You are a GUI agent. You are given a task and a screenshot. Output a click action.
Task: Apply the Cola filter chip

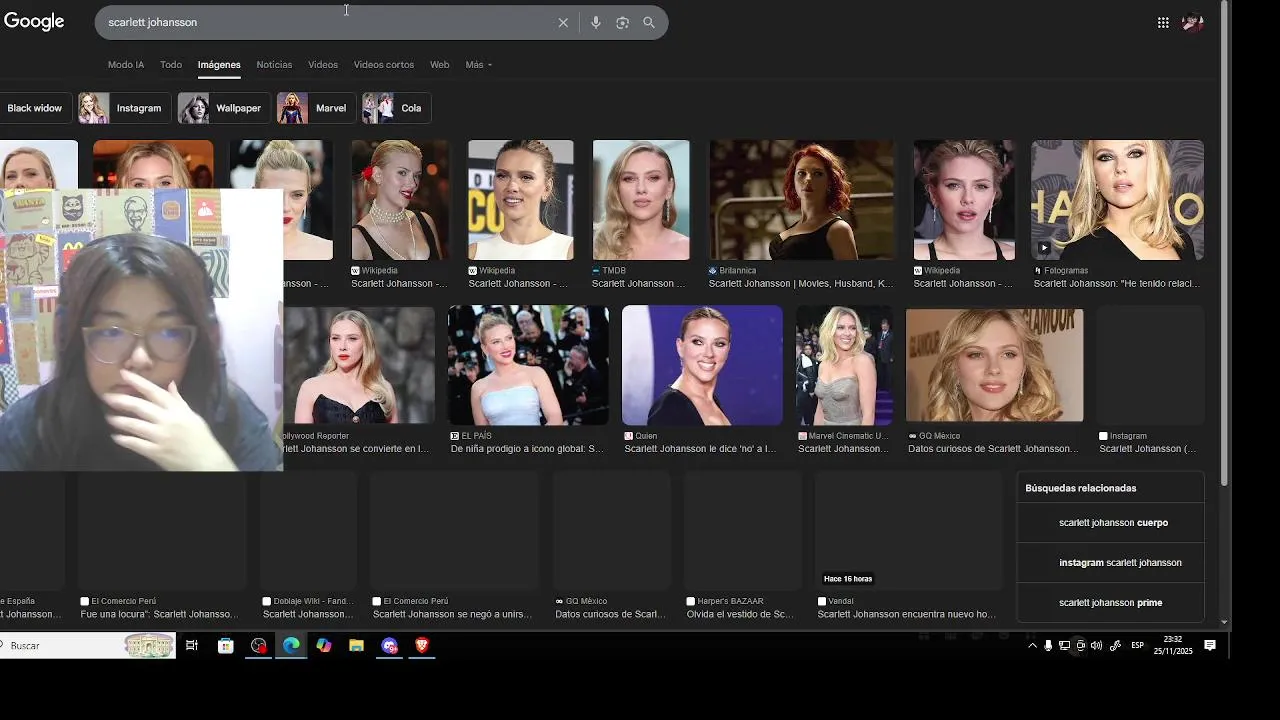396,108
